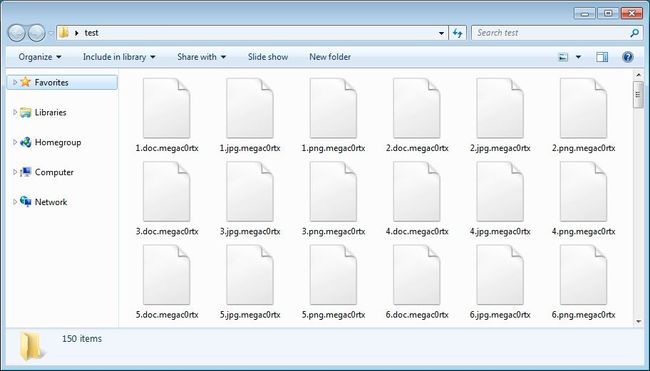Select the 4.doc.megac0rtx file icon

pos(417,192)
